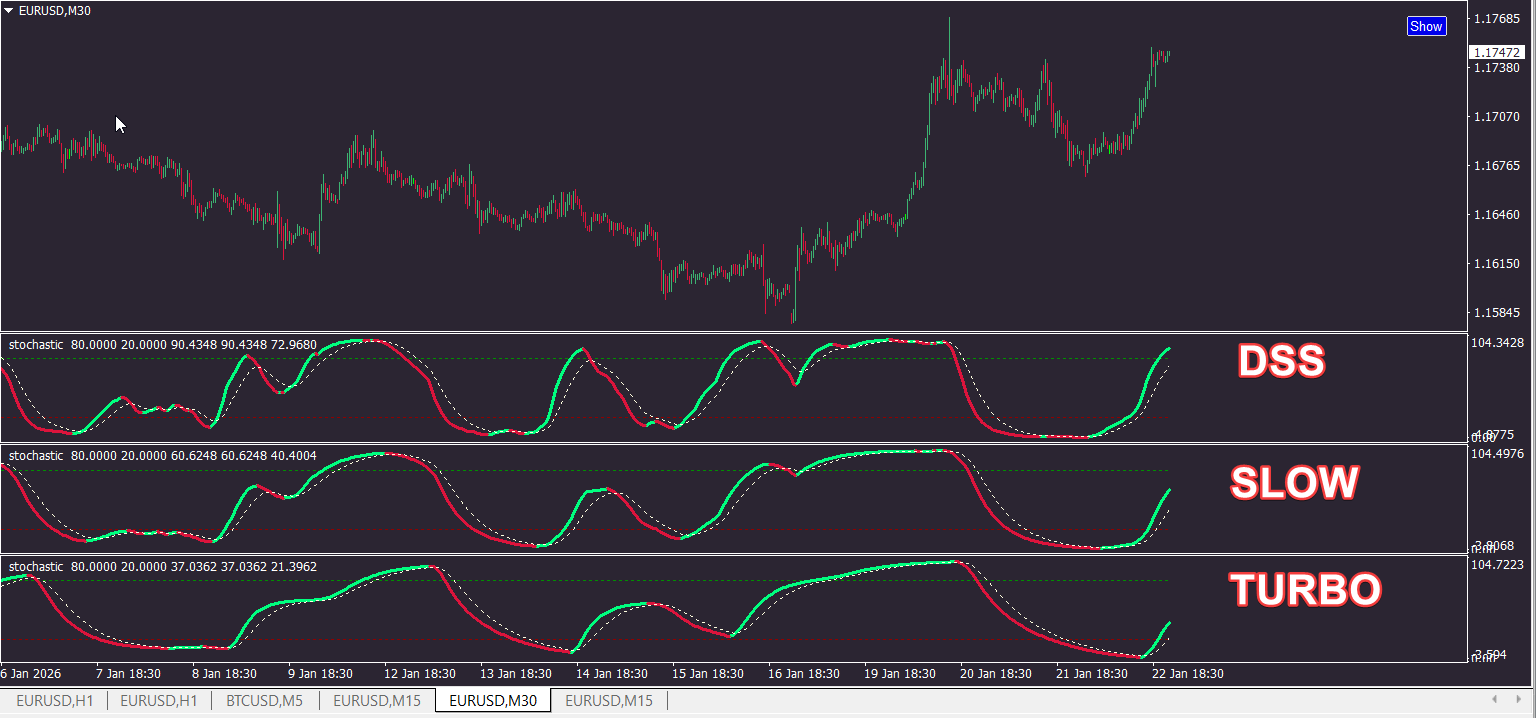
Task: Click the 1.16460 price scale label
Action: coord(1498,215)
